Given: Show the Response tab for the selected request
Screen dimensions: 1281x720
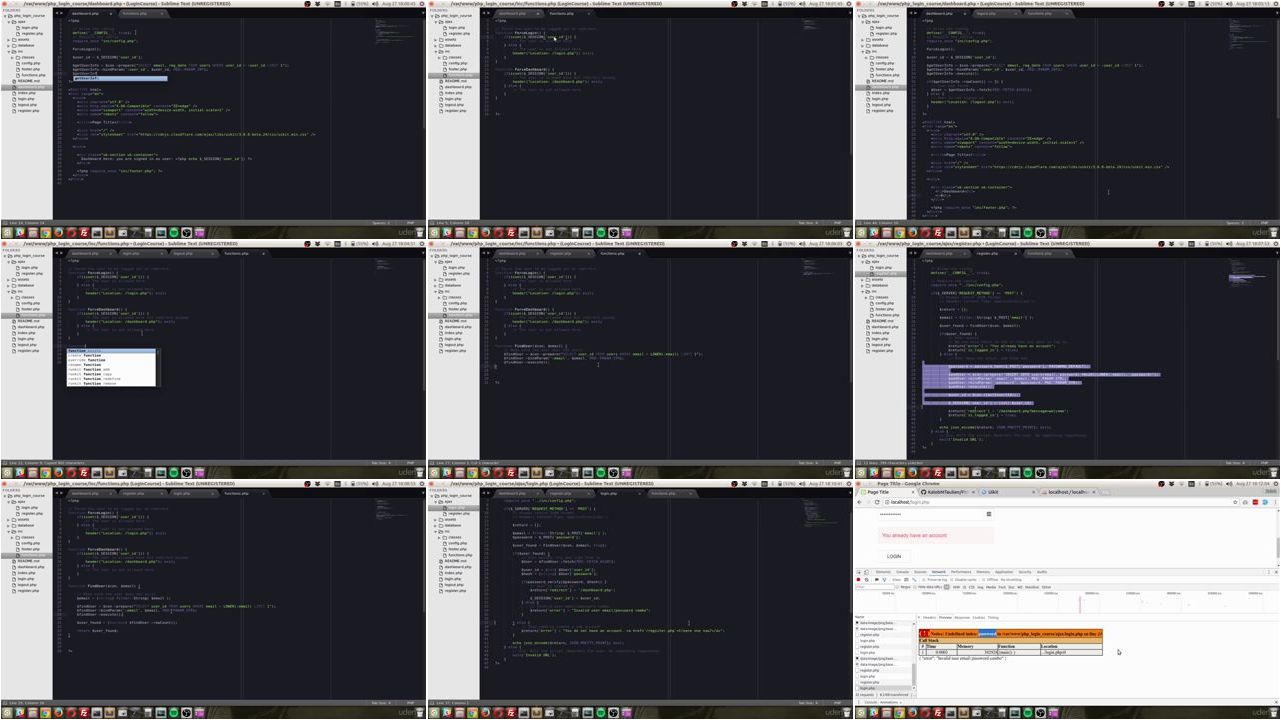Looking at the screenshot, I should (x=962, y=617).
